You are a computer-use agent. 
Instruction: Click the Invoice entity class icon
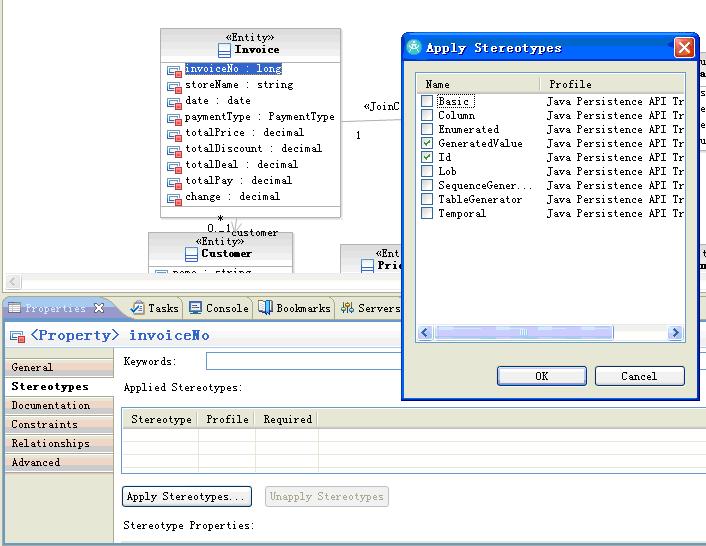(224, 50)
